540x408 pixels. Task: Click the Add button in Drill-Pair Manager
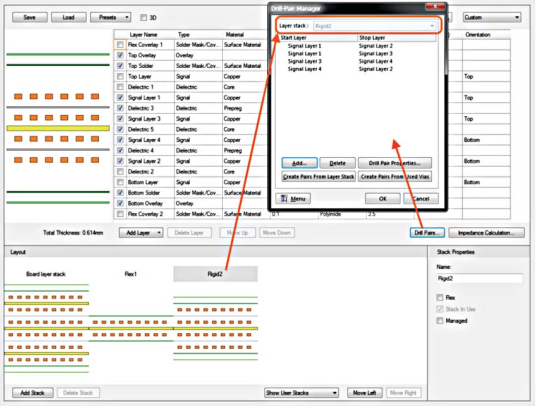pyautogui.click(x=299, y=163)
